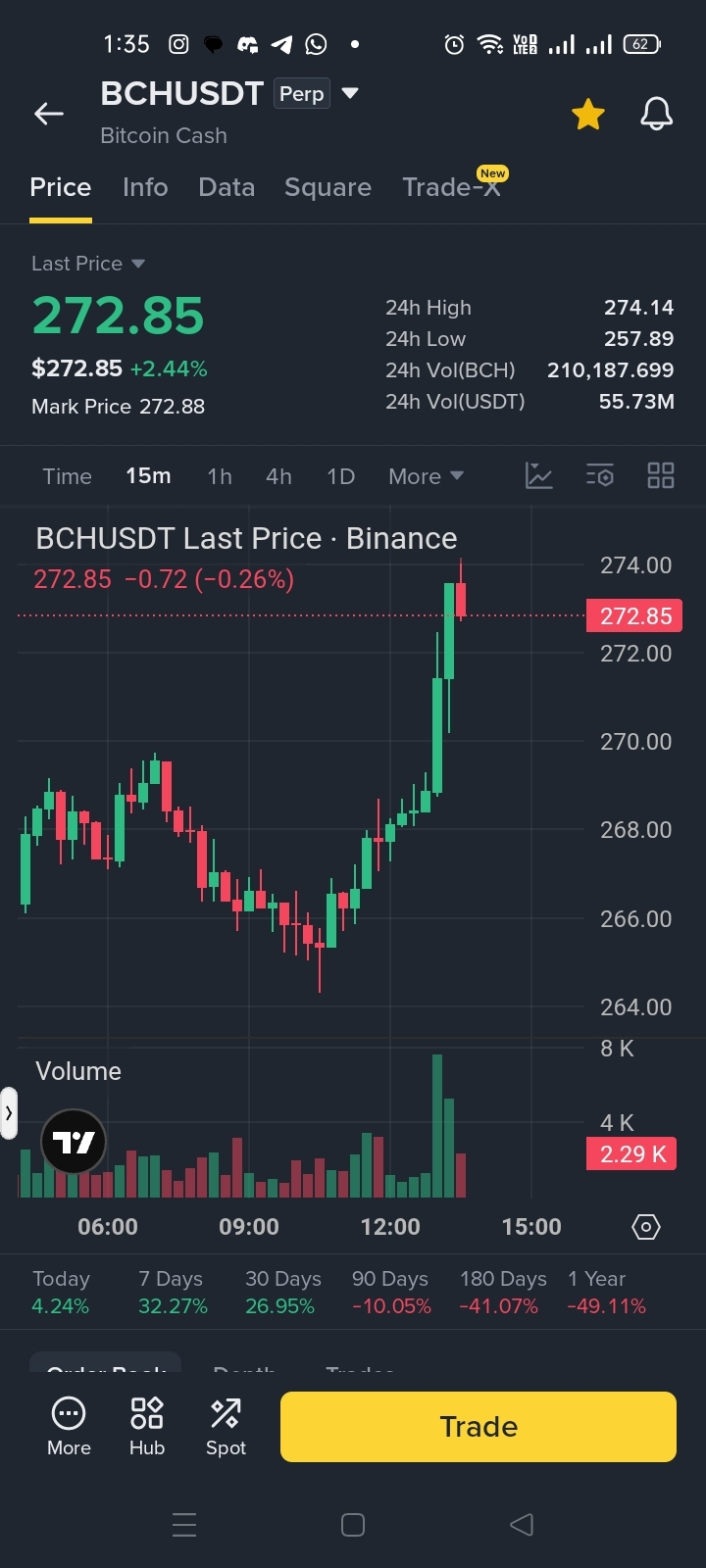
Task: Tap the Mark Price 272.88 text
Action: [x=118, y=407]
